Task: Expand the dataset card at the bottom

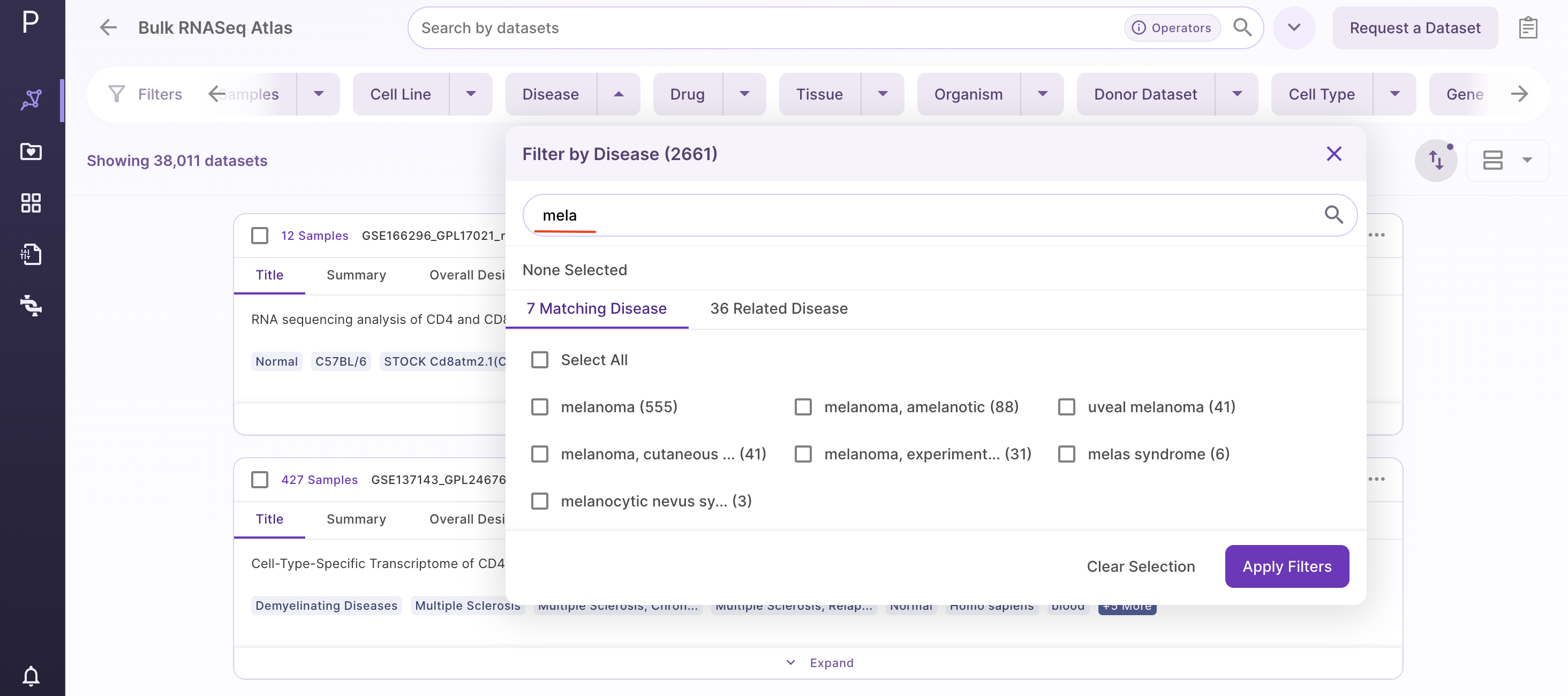Action: click(x=819, y=663)
